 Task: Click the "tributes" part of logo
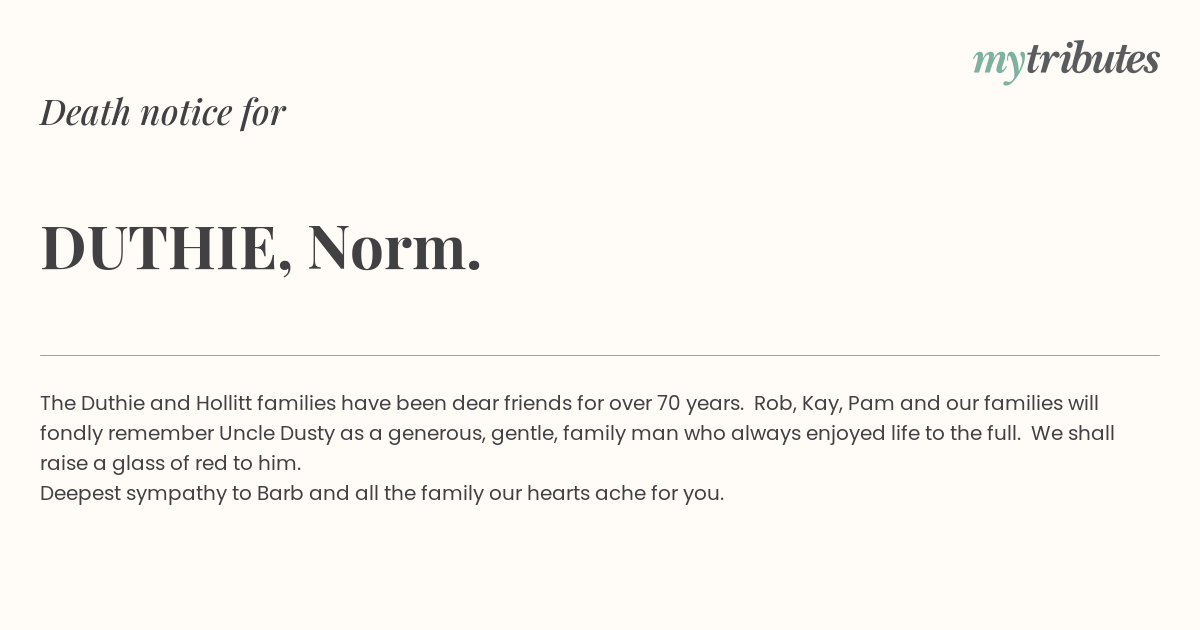(1092, 59)
